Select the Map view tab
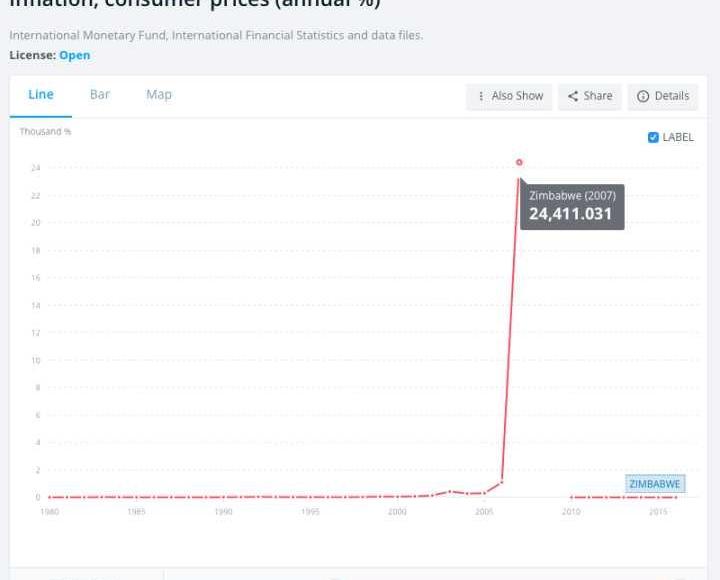 coord(159,95)
